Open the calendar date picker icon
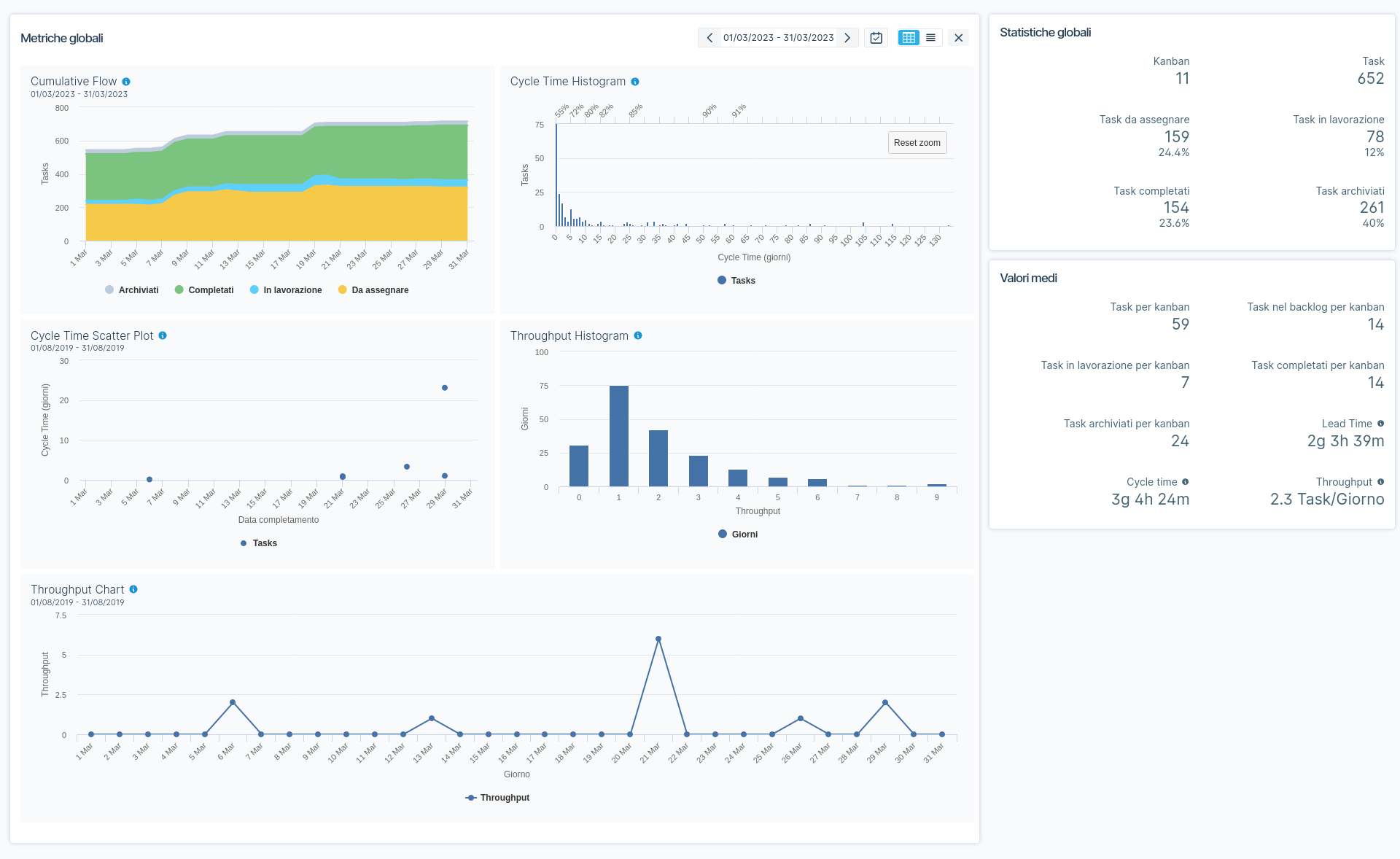This screenshot has height=859, width=1400. click(x=876, y=38)
